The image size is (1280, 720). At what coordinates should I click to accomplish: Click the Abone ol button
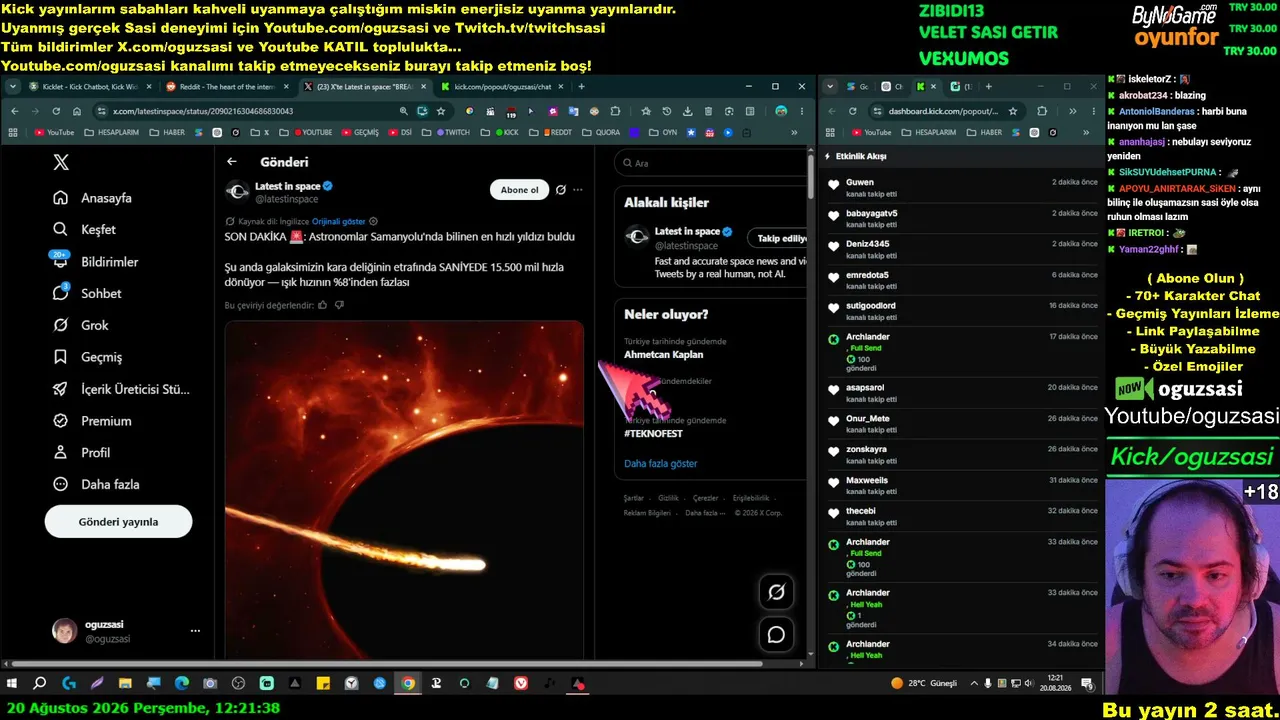[519, 190]
